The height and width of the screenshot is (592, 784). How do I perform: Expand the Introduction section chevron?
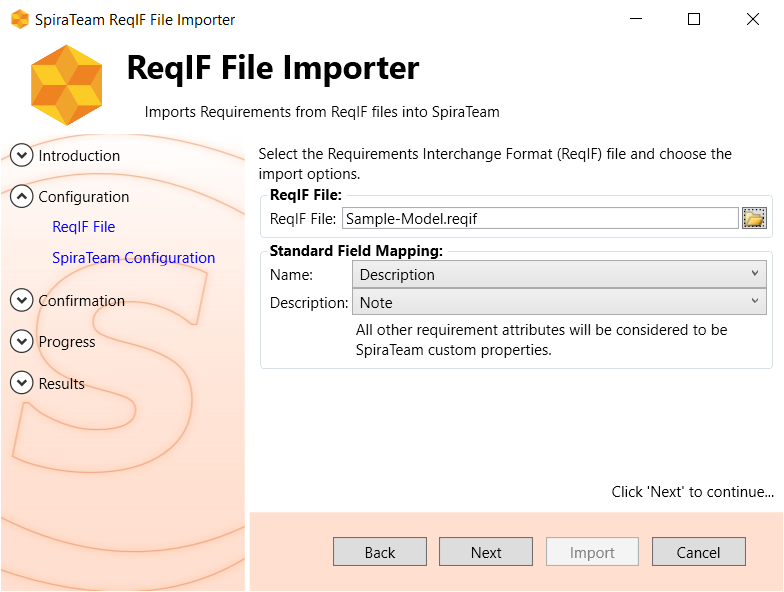(x=21, y=155)
